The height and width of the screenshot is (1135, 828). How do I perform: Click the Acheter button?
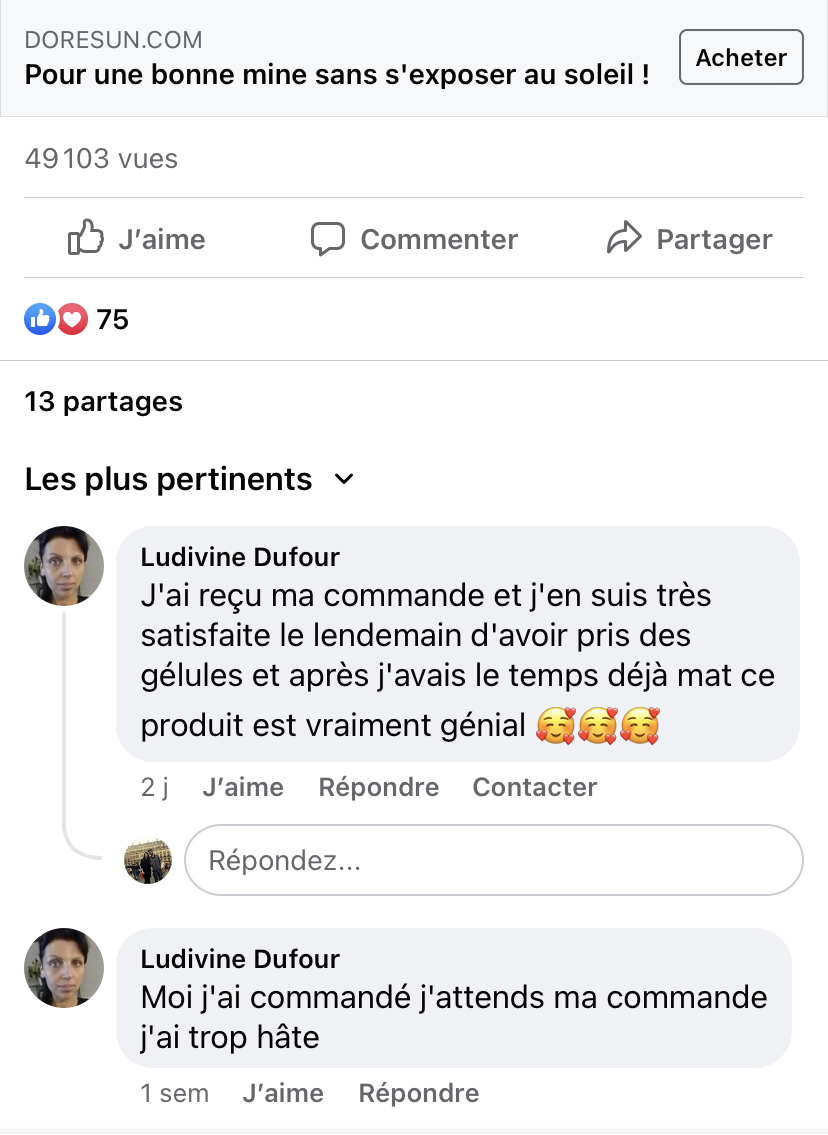[741, 58]
